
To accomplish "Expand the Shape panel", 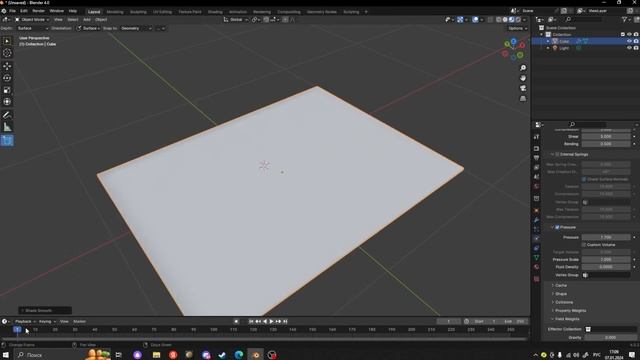I will click(x=561, y=294).
